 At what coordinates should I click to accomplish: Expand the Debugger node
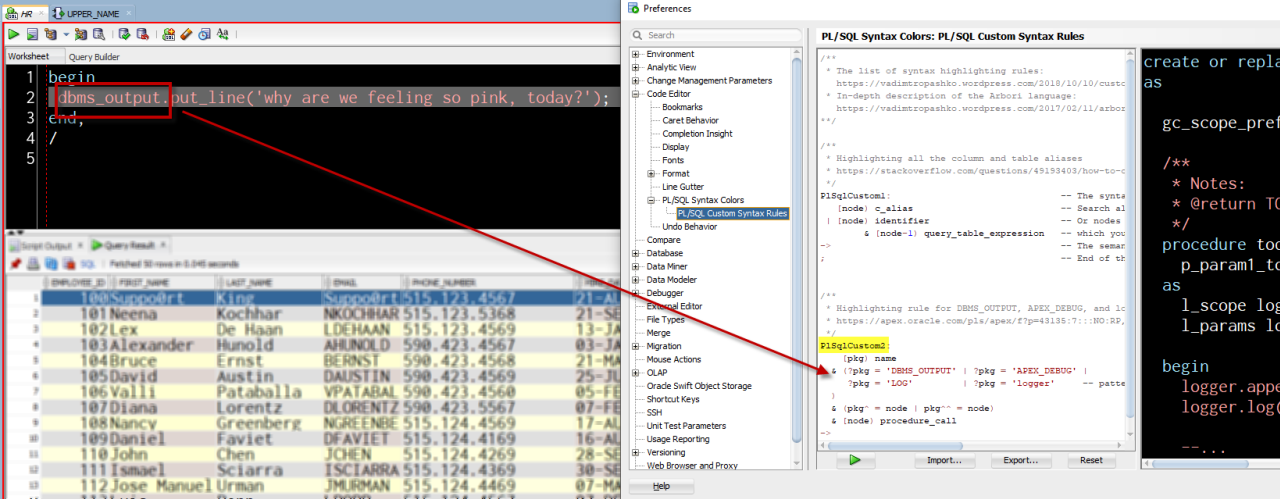tap(636, 293)
